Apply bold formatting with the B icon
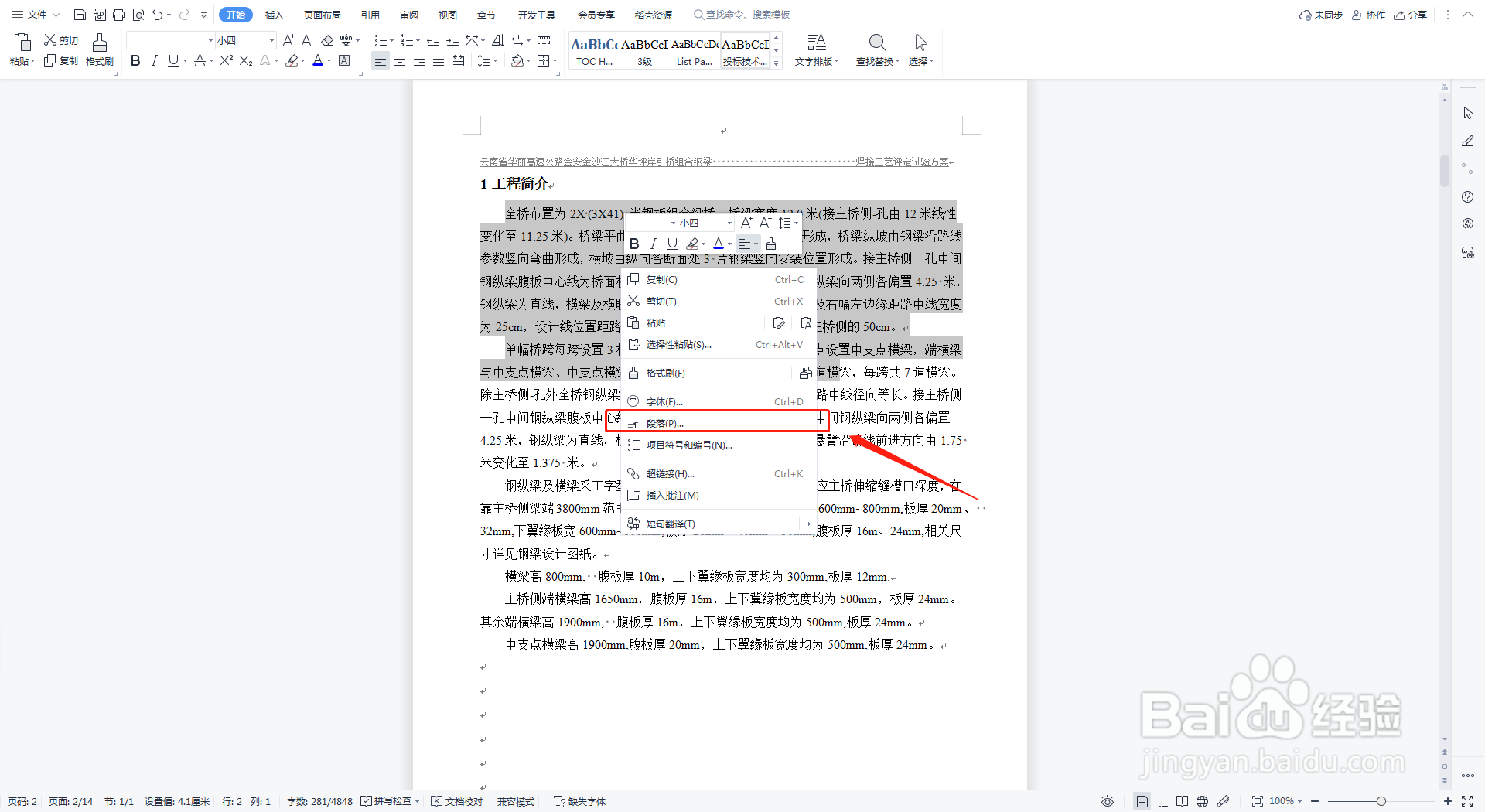 (x=135, y=60)
